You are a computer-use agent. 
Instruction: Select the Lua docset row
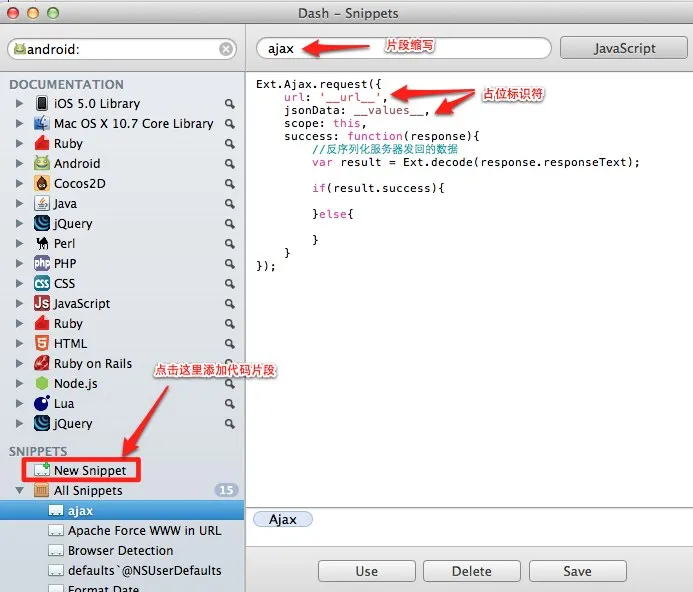click(x=122, y=403)
